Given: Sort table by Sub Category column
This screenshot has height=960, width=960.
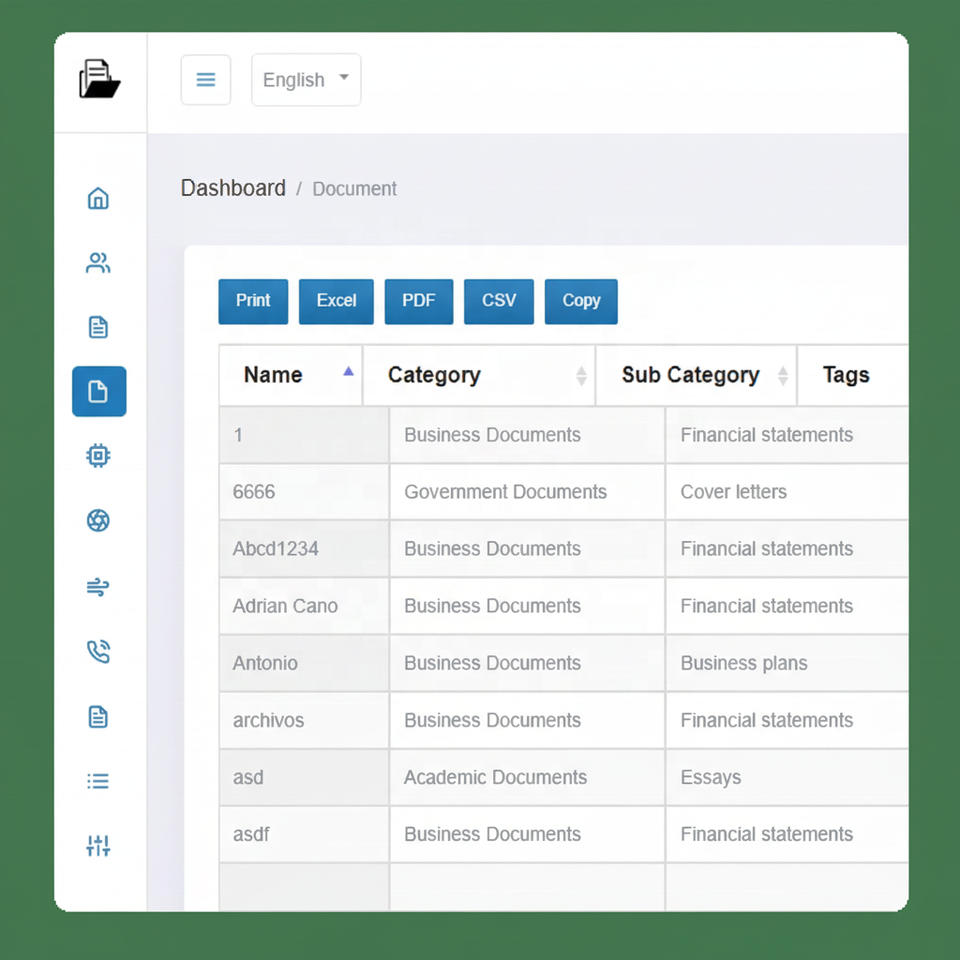Looking at the screenshot, I should (696, 375).
